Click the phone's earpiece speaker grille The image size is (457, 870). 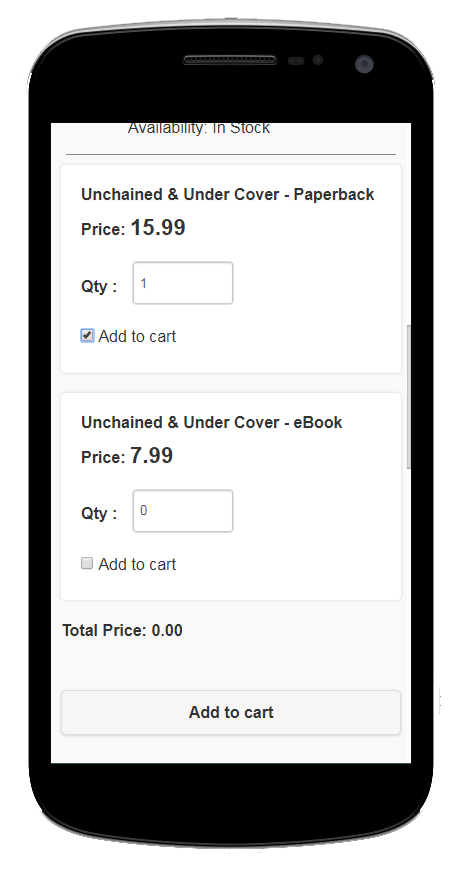(230, 60)
